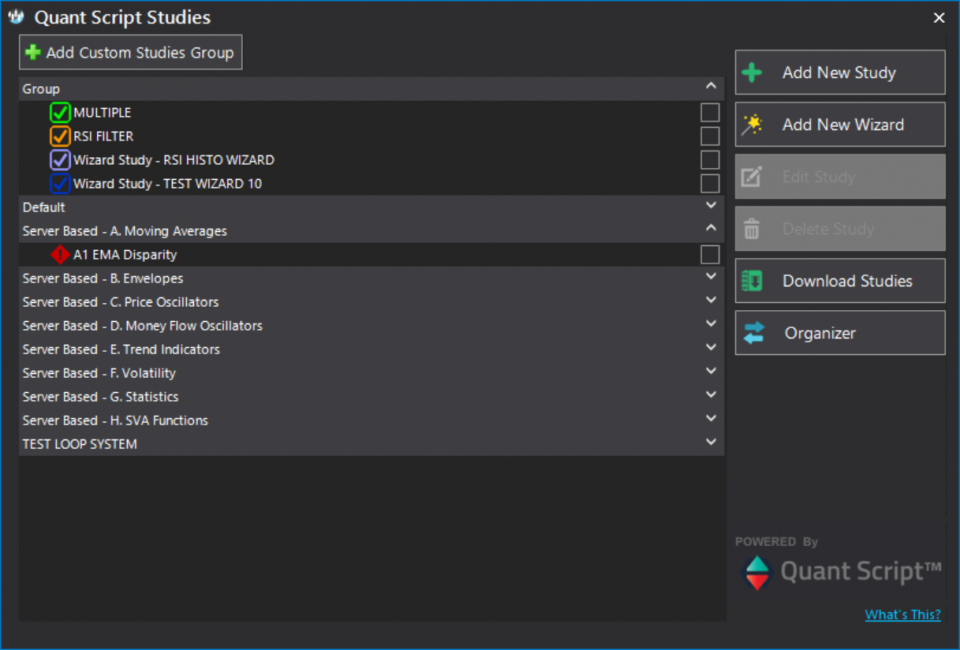Click the Group header label
Viewport: 960px width, 650px height.
(x=41, y=89)
